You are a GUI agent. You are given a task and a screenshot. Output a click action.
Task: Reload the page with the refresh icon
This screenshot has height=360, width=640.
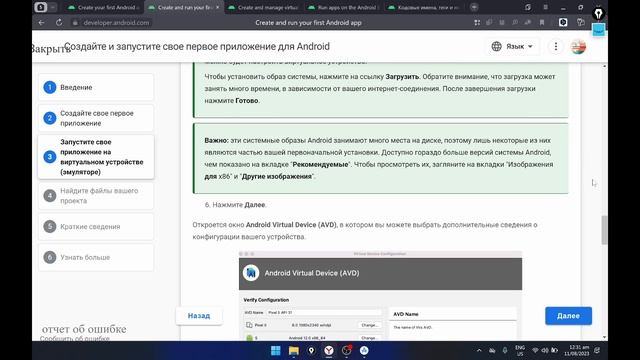[x=59, y=23]
